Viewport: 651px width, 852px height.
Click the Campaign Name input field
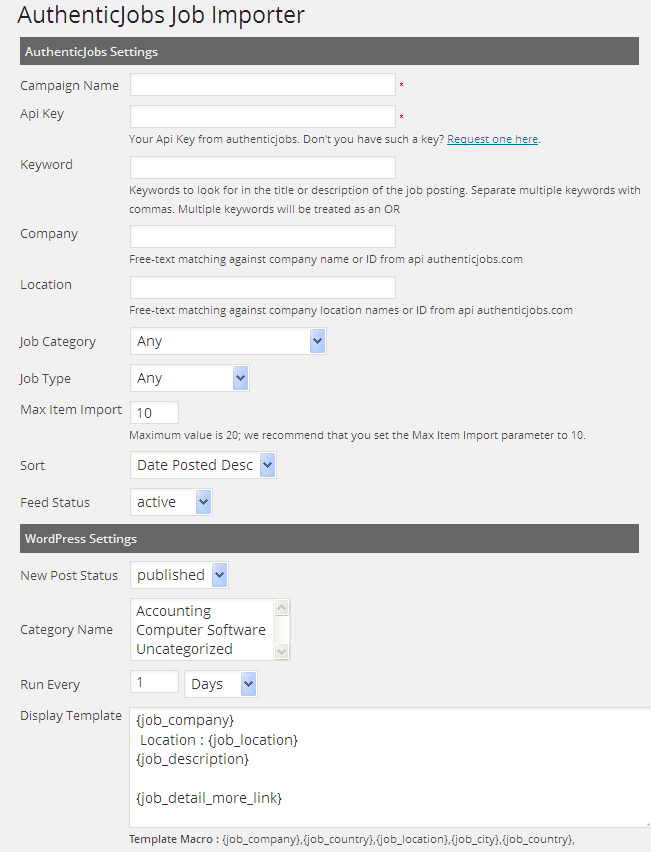[262, 85]
